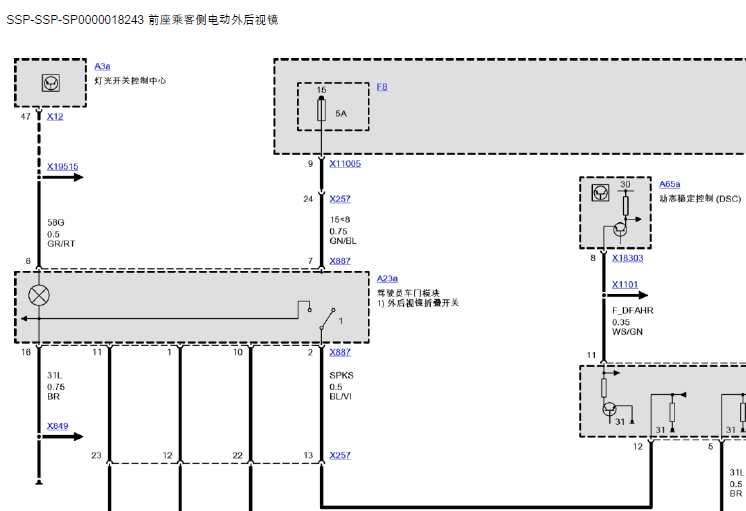
Task: Open the X11005 connector link
Action: (x=345, y=164)
